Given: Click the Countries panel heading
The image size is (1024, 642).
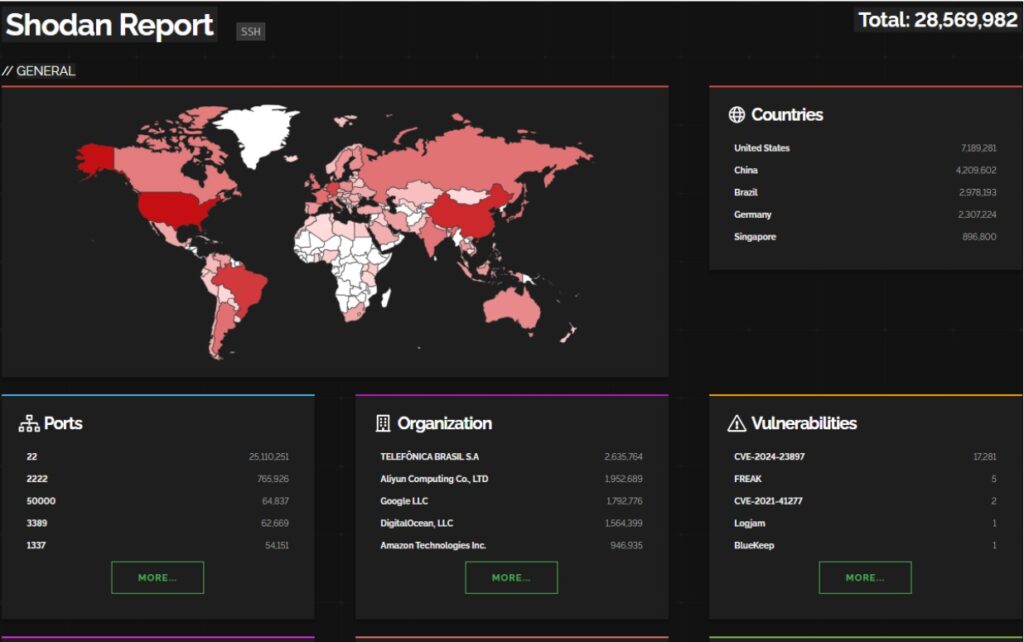Looking at the screenshot, I should [x=787, y=115].
